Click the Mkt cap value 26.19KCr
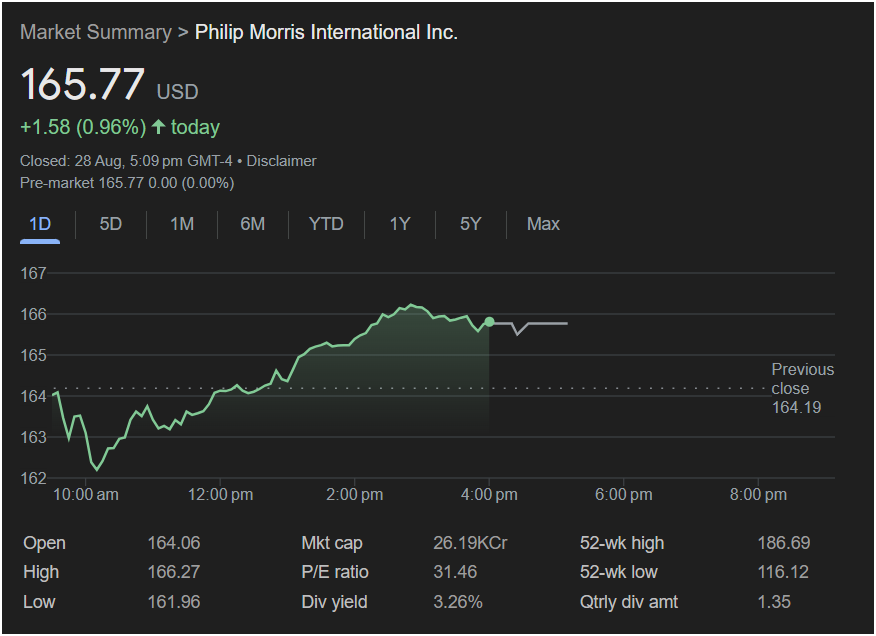876x636 pixels. (x=470, y=543)
